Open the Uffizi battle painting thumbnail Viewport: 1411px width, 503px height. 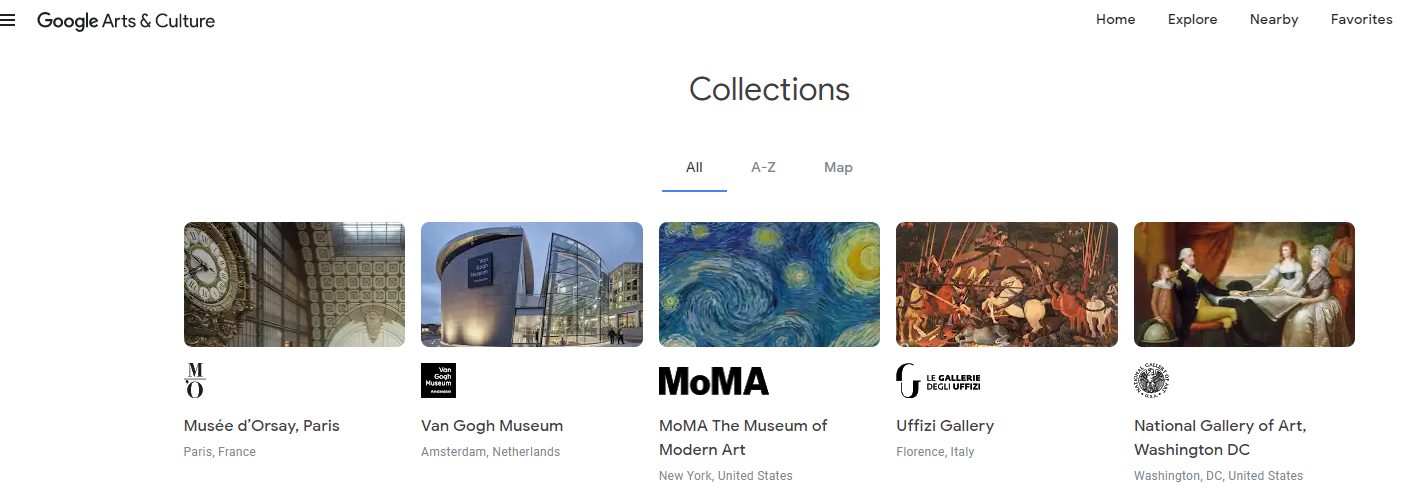click(1007, 284)
